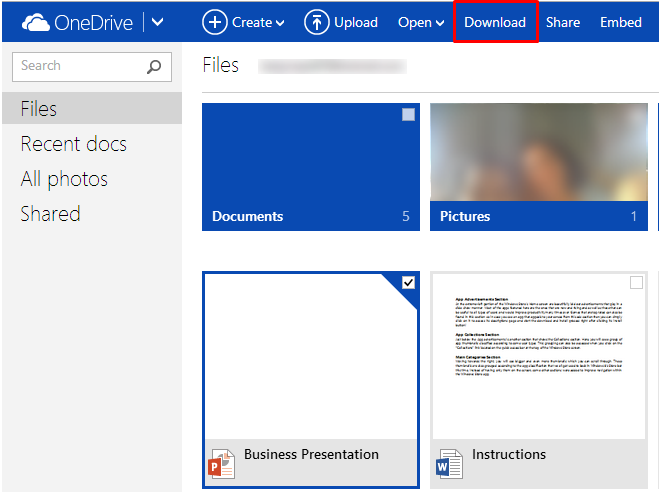Expand the Create dropdown arrow
661x492 pixels.
tap(280, 23)
